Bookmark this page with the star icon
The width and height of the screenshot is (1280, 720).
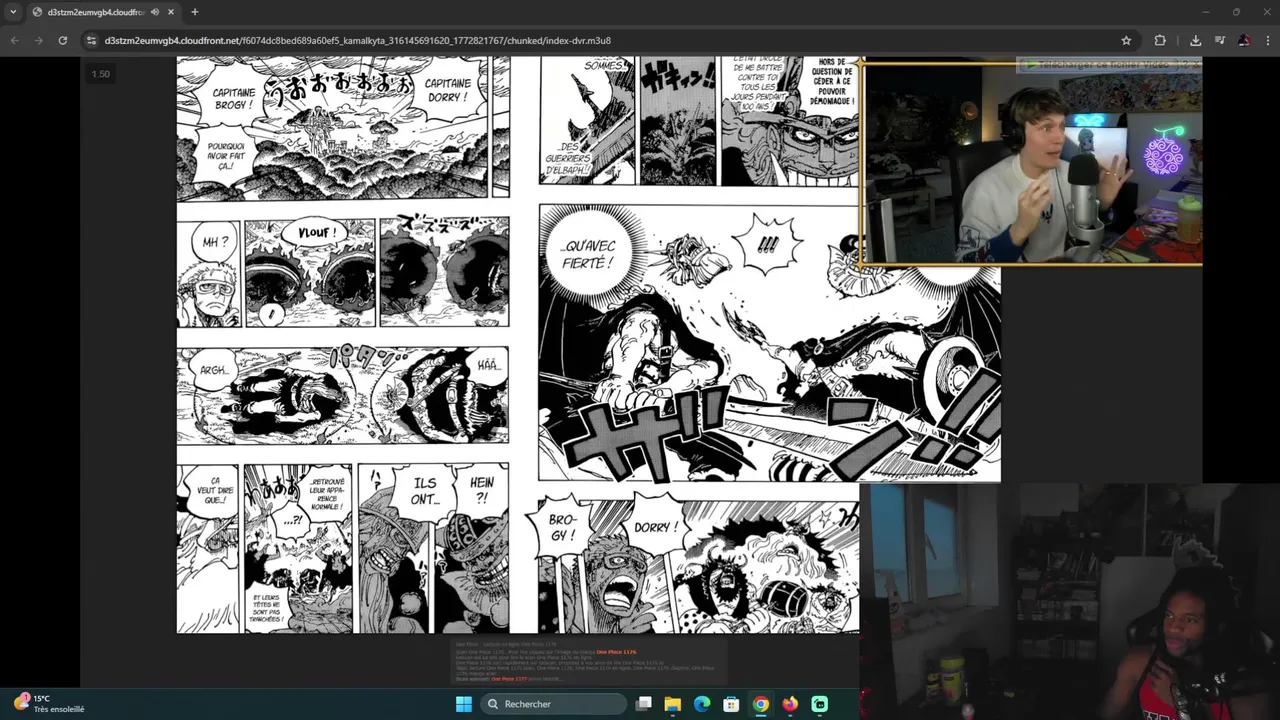click(1126, 40)
